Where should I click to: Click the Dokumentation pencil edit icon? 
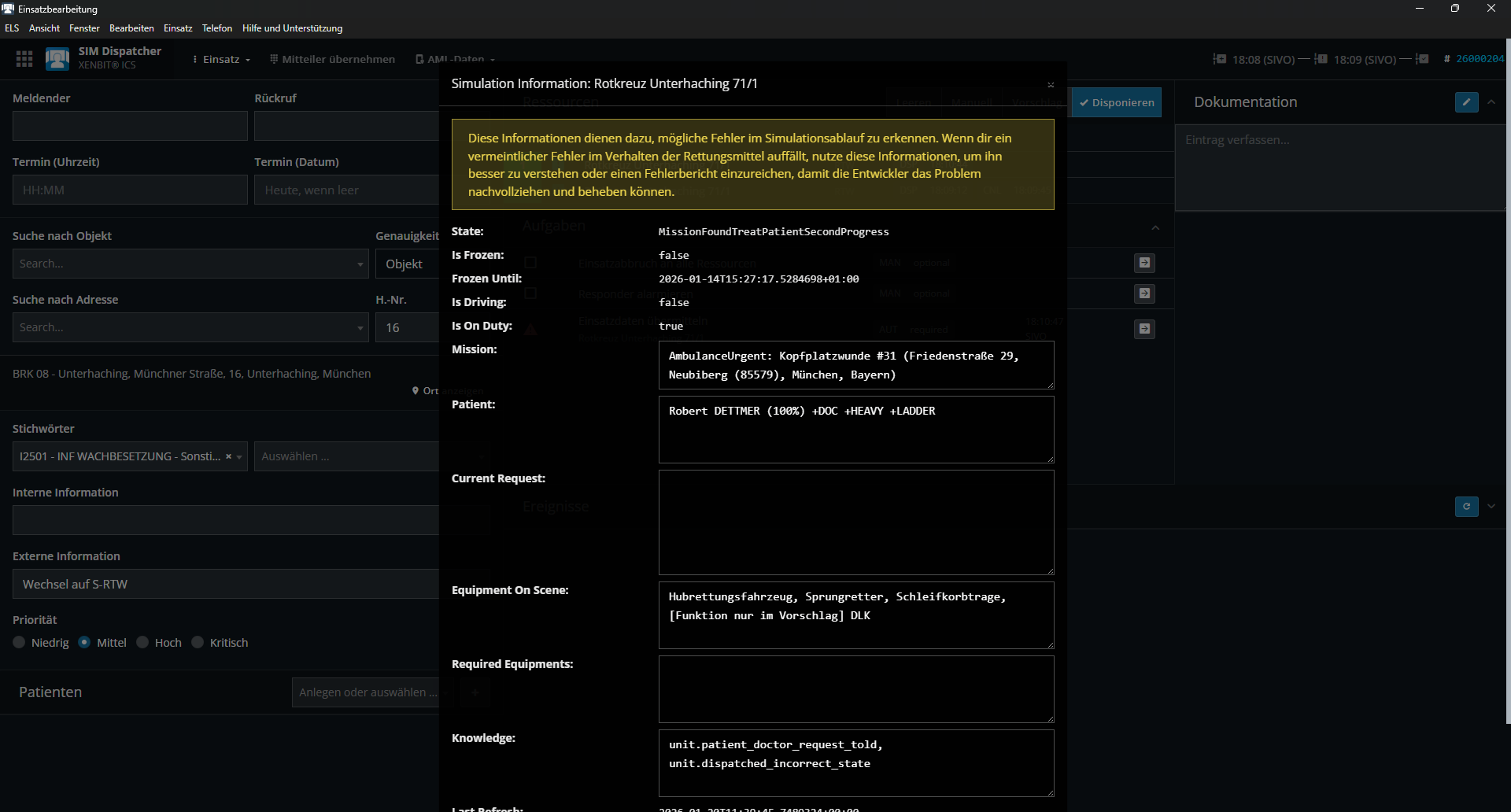[1466, 102]
